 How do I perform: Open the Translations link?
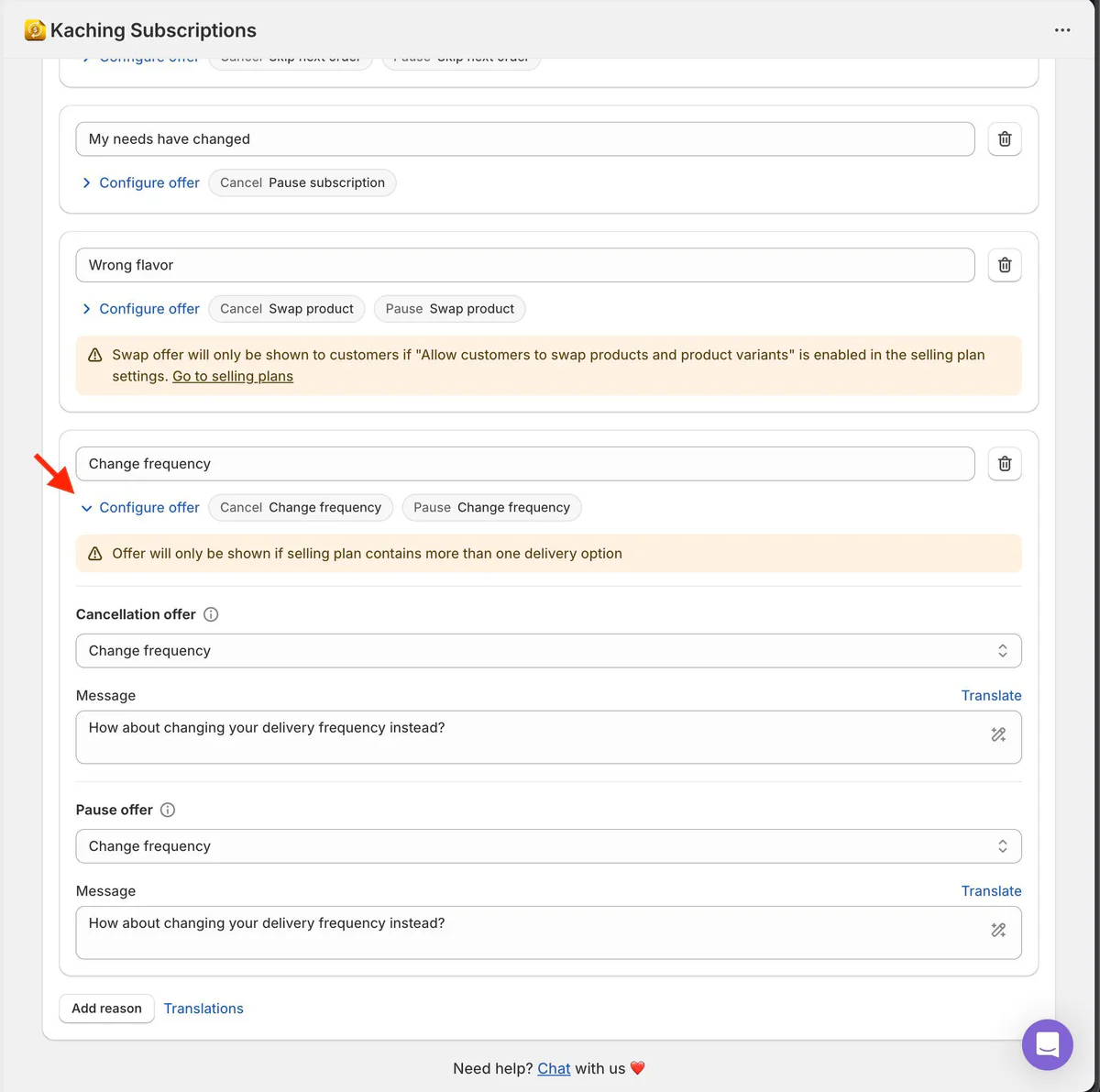pos(203,1009)
